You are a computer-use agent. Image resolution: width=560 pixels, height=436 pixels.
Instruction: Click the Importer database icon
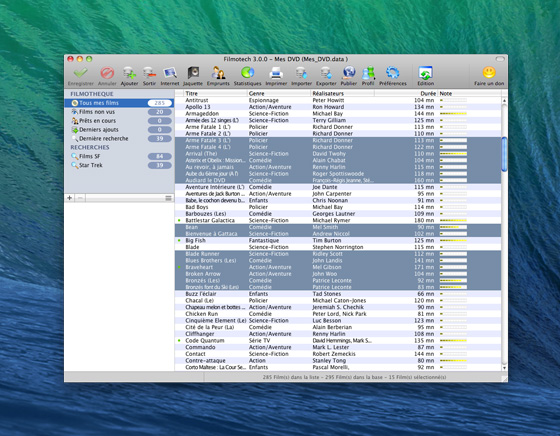point(301,73)
